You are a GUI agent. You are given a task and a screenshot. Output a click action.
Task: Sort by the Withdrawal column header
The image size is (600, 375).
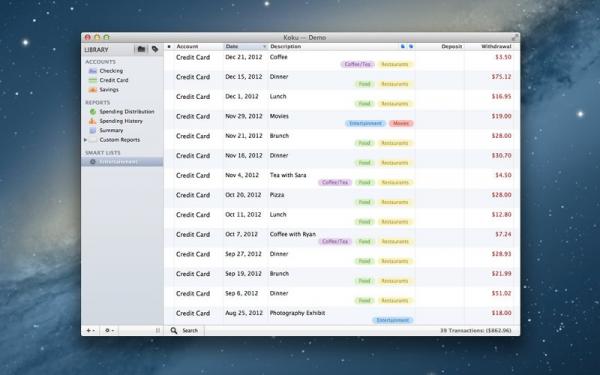[496, 47]
